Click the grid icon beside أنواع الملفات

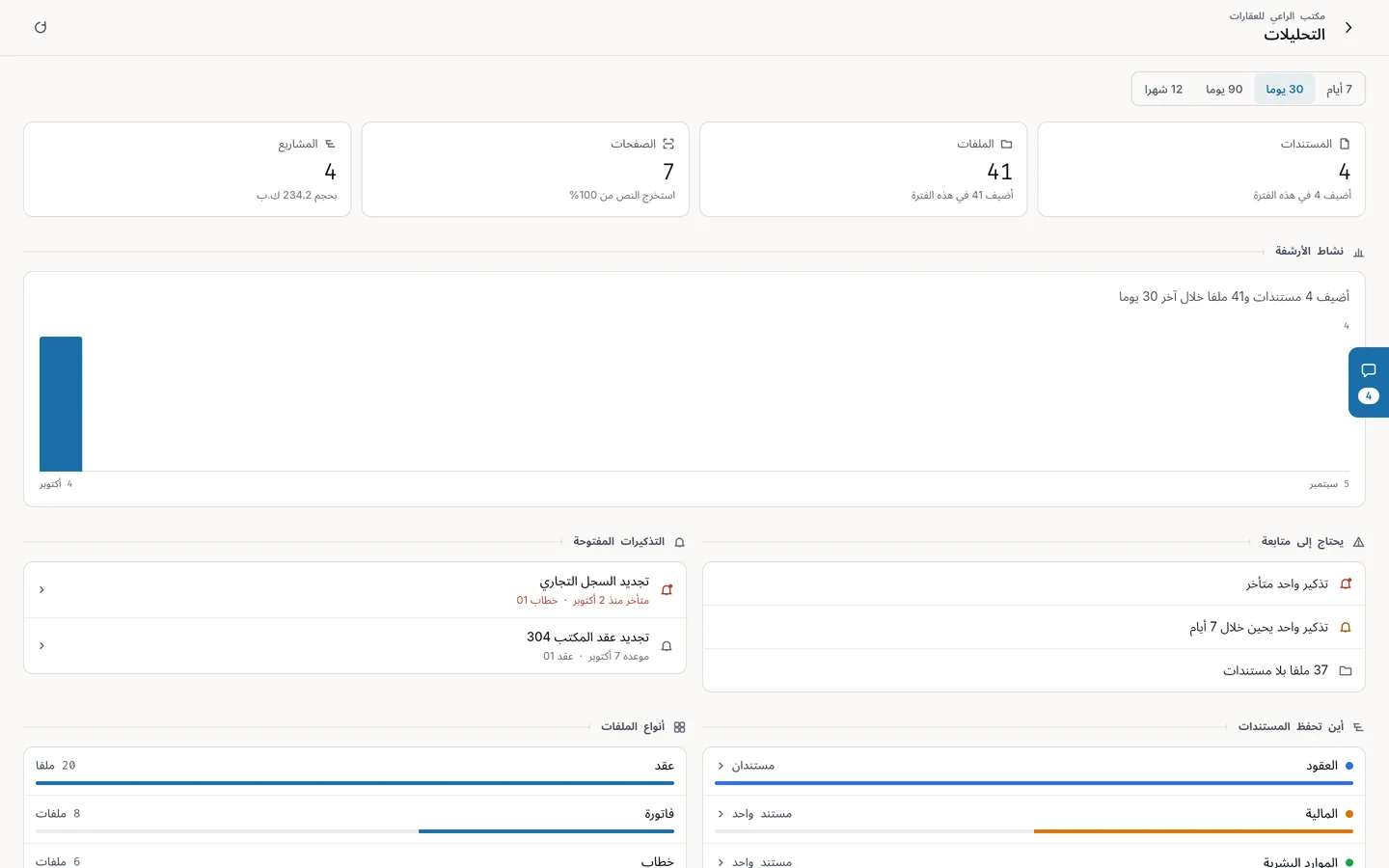679,727
